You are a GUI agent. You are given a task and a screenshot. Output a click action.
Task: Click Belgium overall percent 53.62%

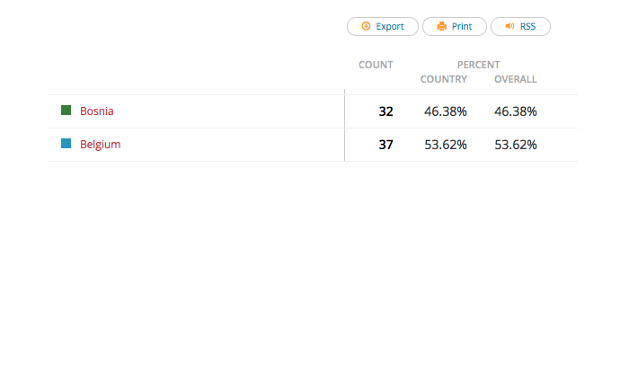click(516, 145)
